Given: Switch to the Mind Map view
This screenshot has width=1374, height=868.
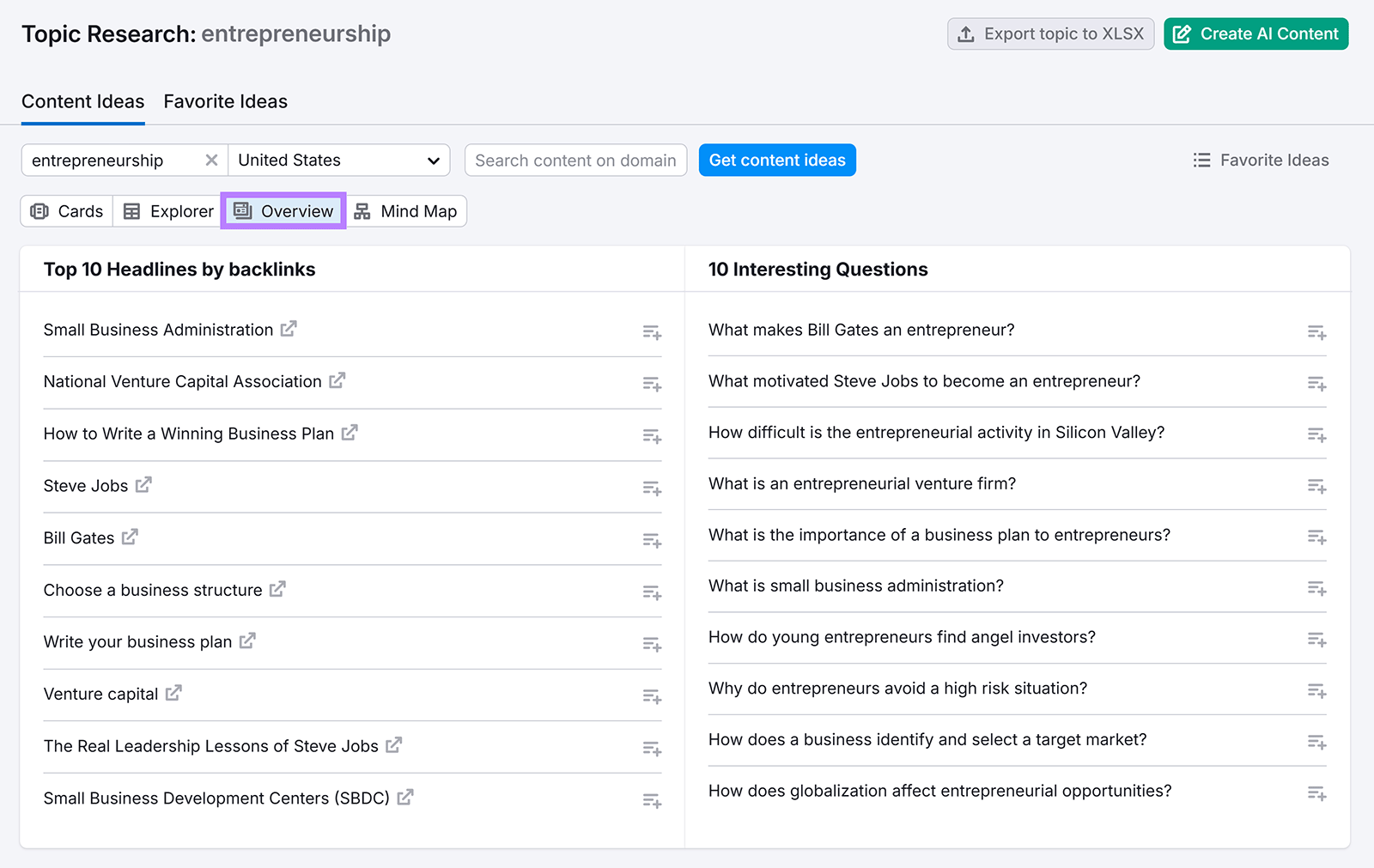Looking at the screenshot, I should (x=406, y=211).
